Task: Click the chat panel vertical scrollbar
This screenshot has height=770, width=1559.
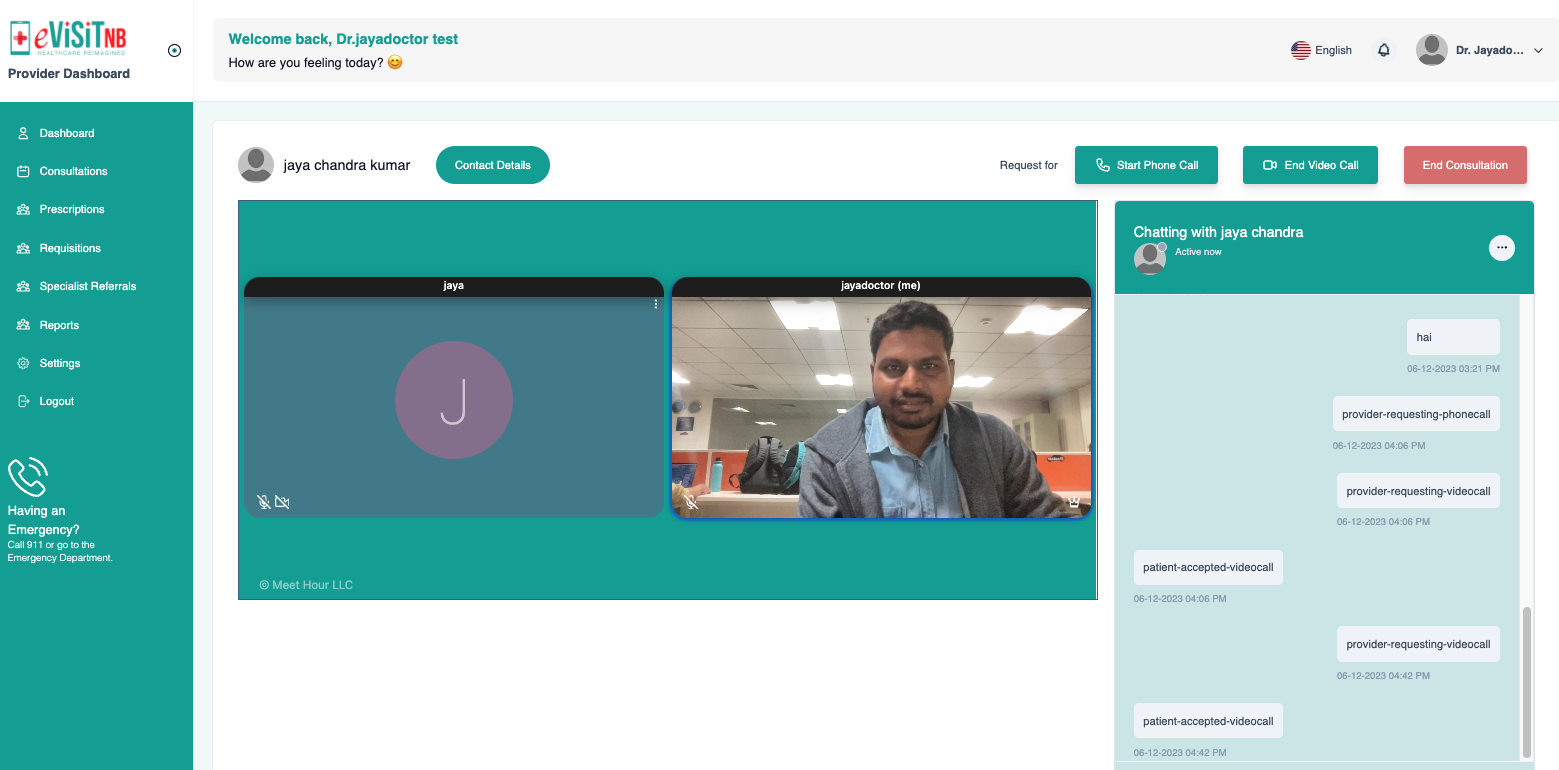Action: coord(1526,680)
